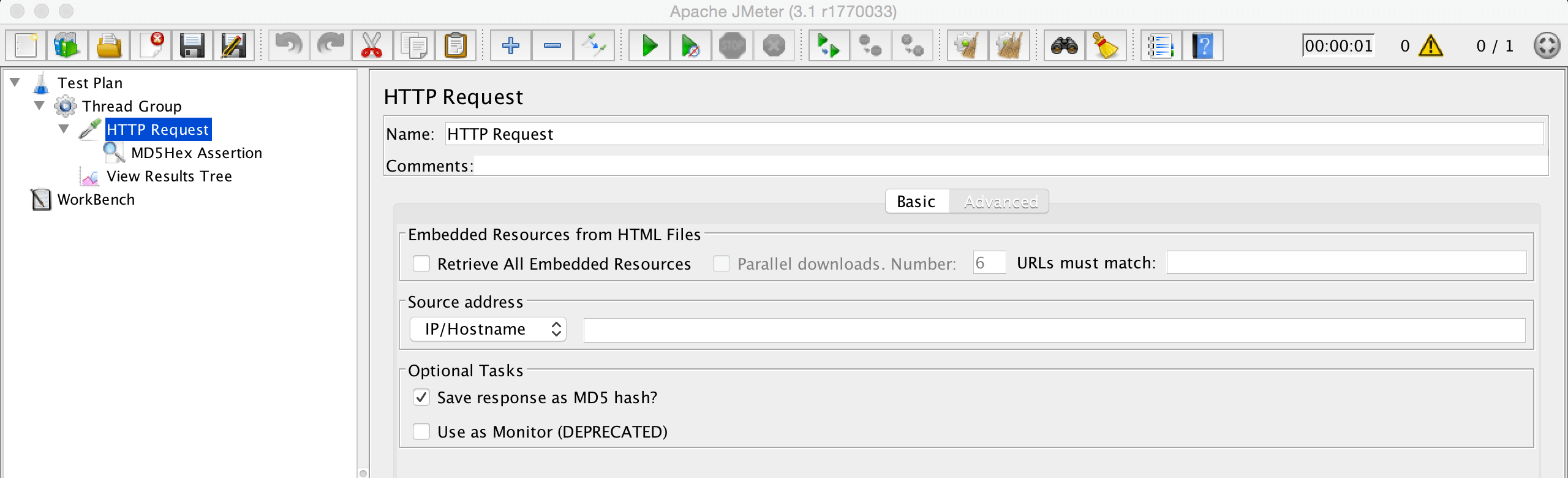Select Test Plan in the tree

point(90,83)
